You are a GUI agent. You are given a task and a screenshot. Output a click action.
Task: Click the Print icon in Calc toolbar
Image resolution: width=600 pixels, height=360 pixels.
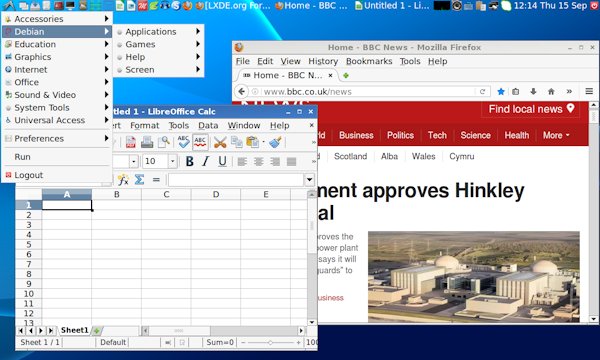pyautogui.click(x=147, y=142)
